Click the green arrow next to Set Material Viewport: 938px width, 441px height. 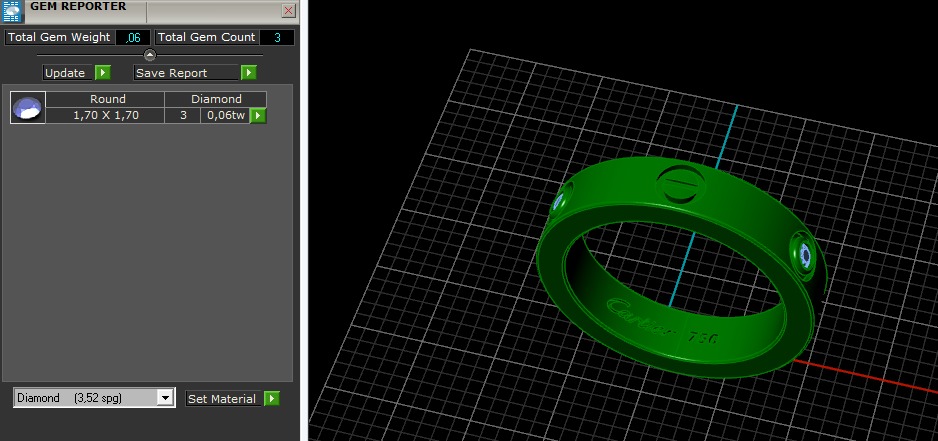tap(272, 399)
